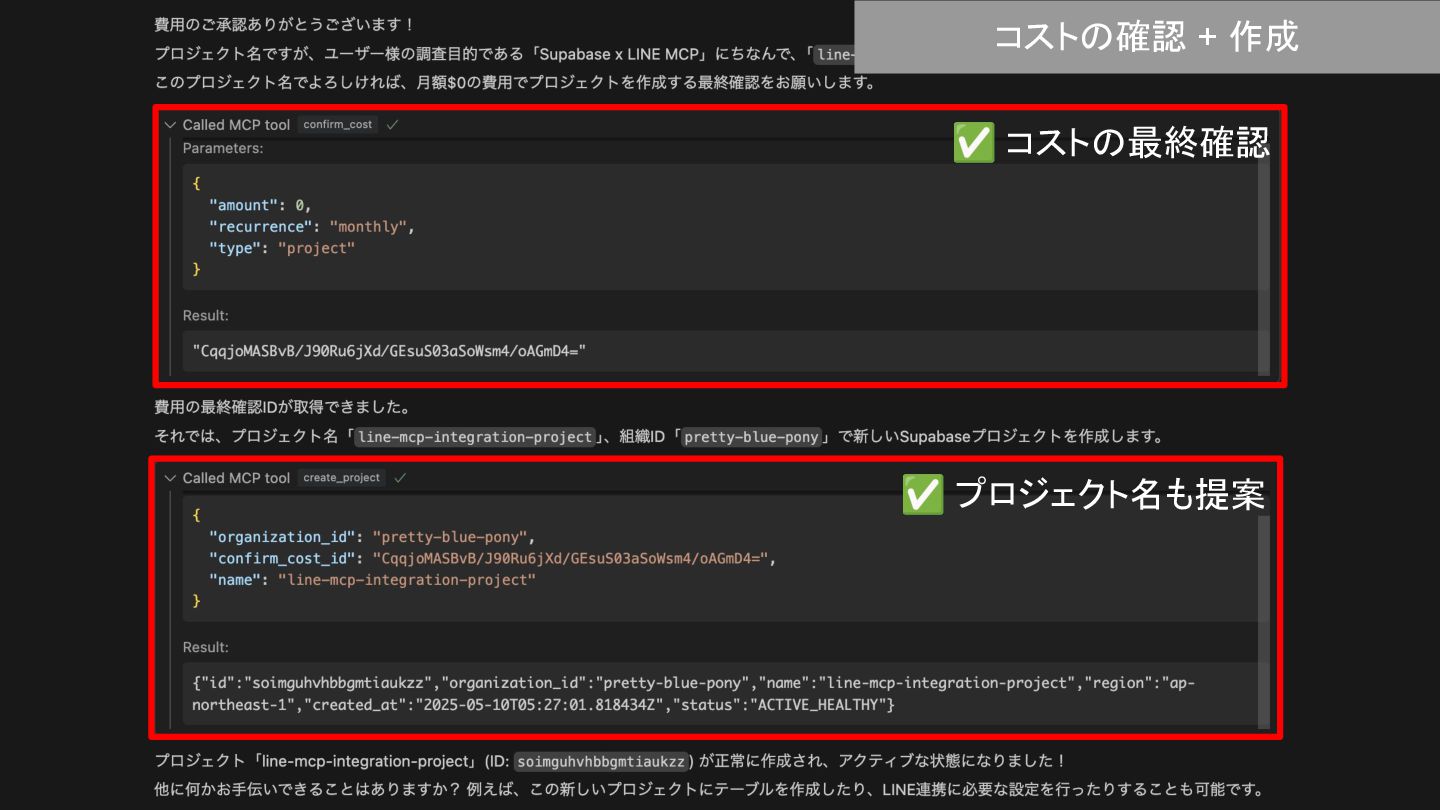1440x810 pixels.
Task: Click the line starting "このプロジェクト名でよろしければ"
Action: coord(515,83)
